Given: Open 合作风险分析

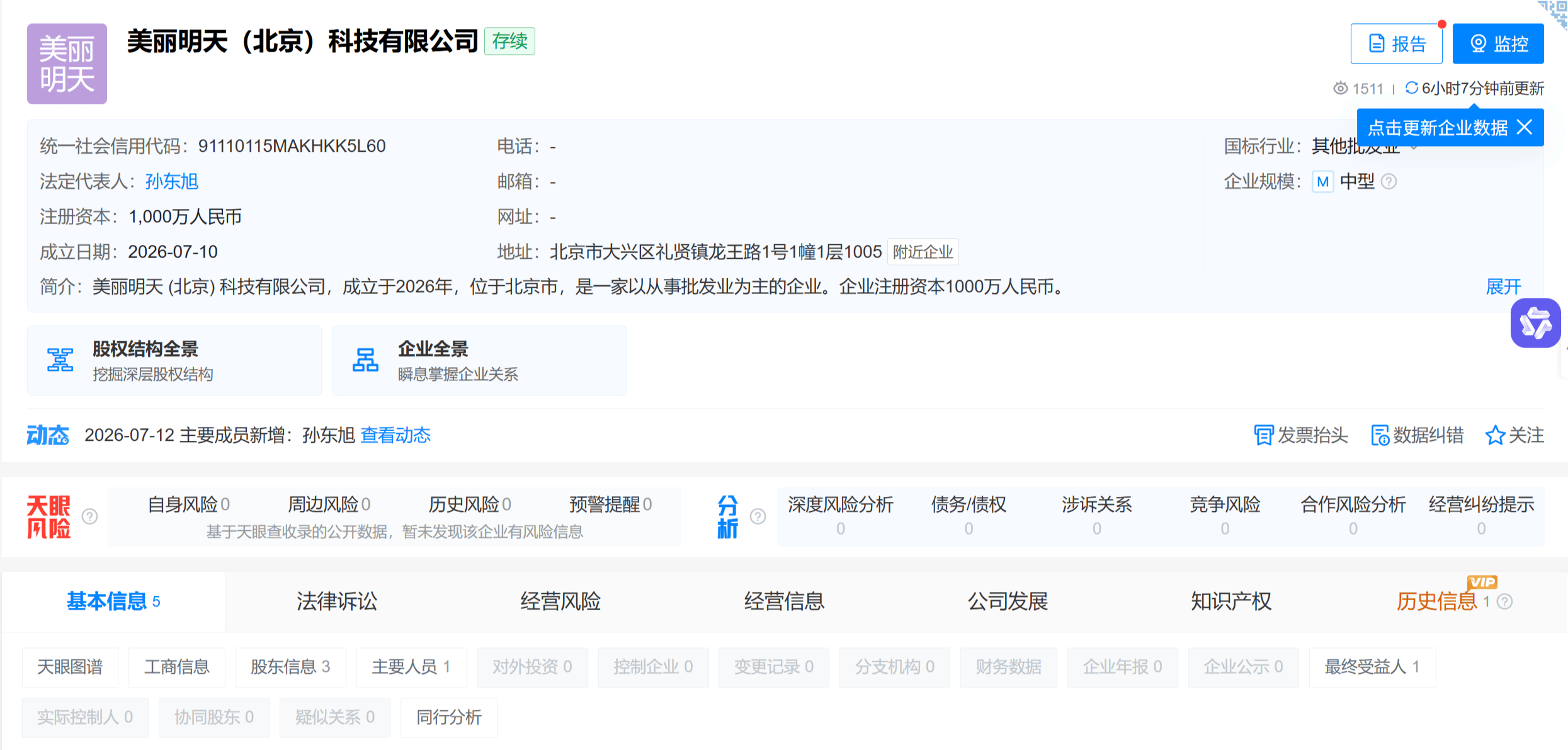Looking at the screenshot, I should 1353,516.
